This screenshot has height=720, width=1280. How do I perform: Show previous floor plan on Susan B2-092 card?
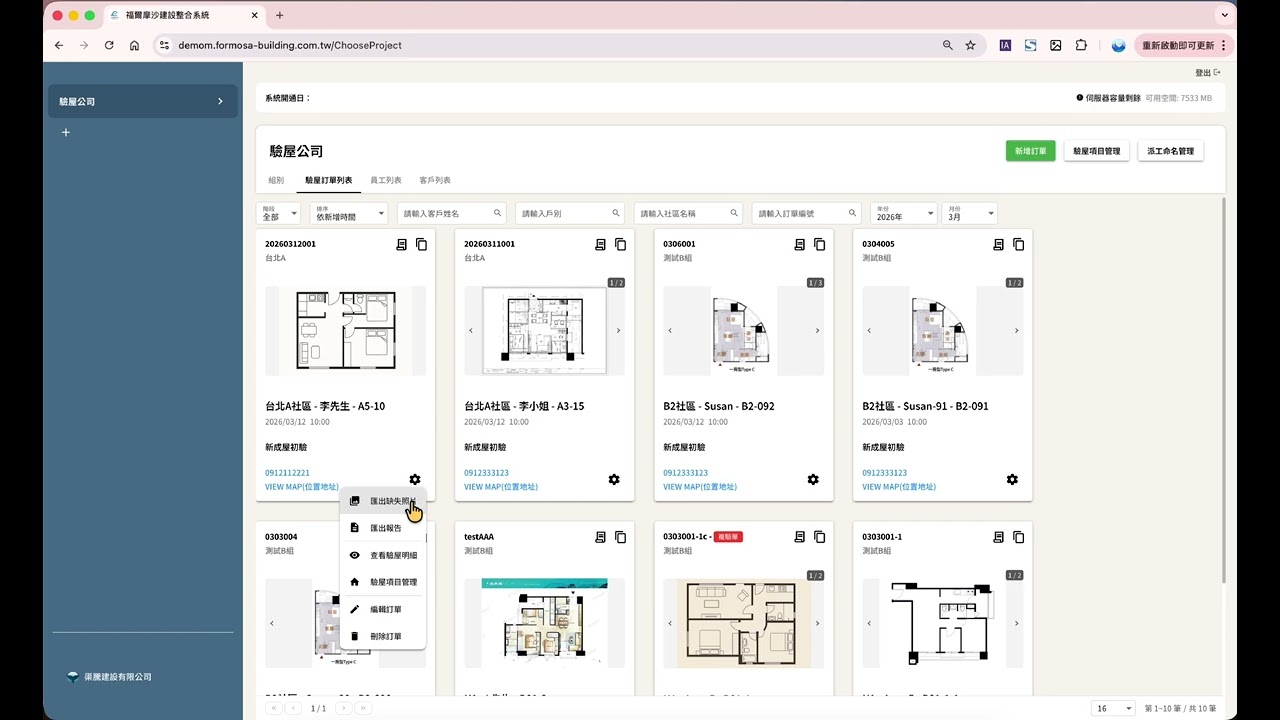point(670,330)
